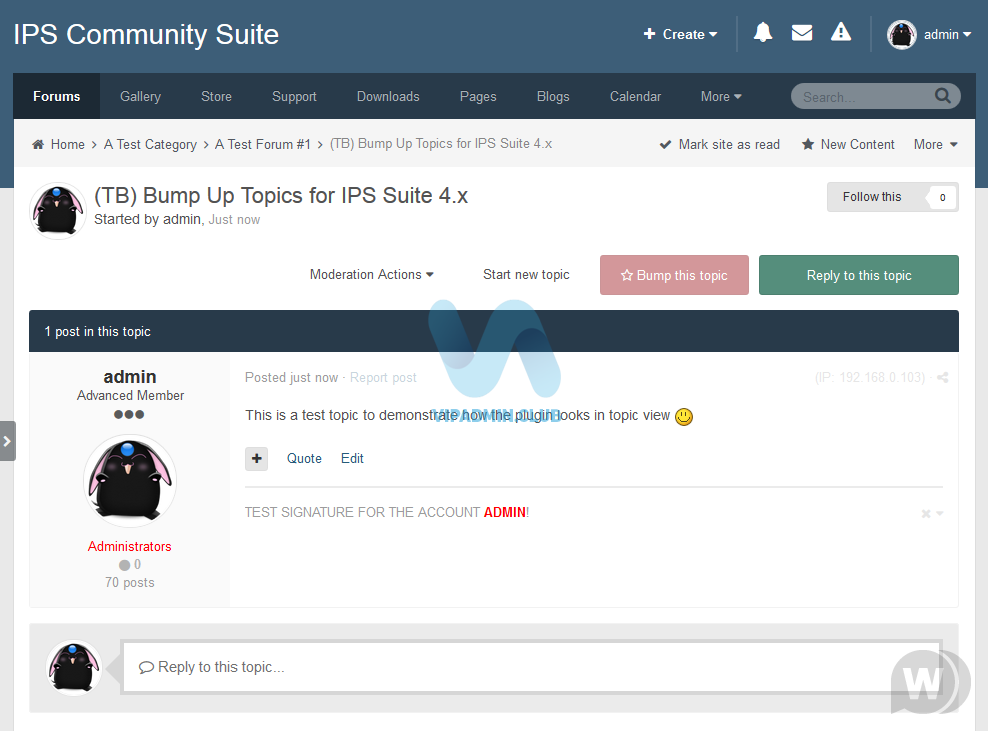988x731 pixels.
Task: Click the avatar beside reply box
Action: [x=74, y=667]
